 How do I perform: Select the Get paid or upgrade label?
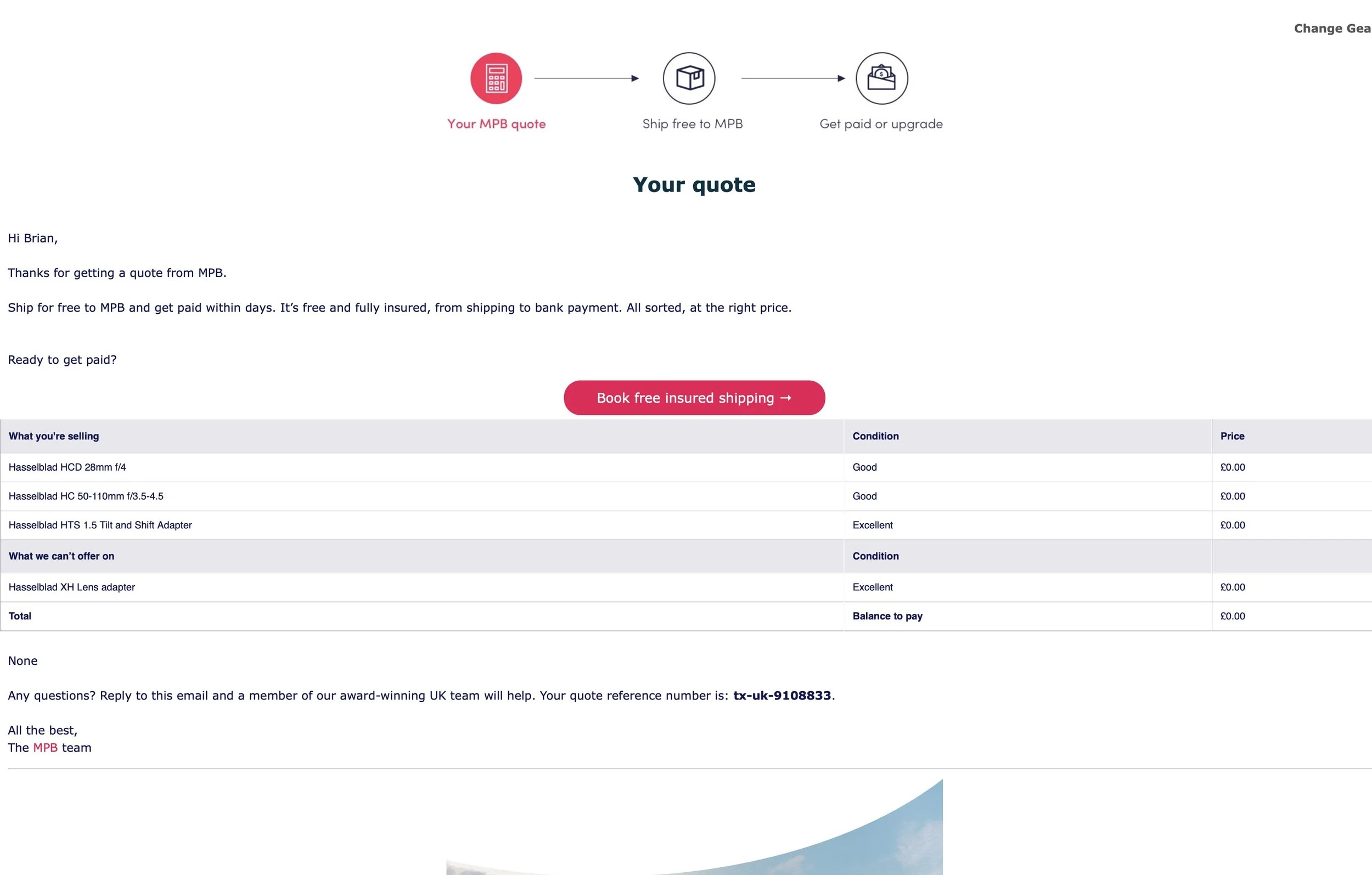(x=881, y=123)
